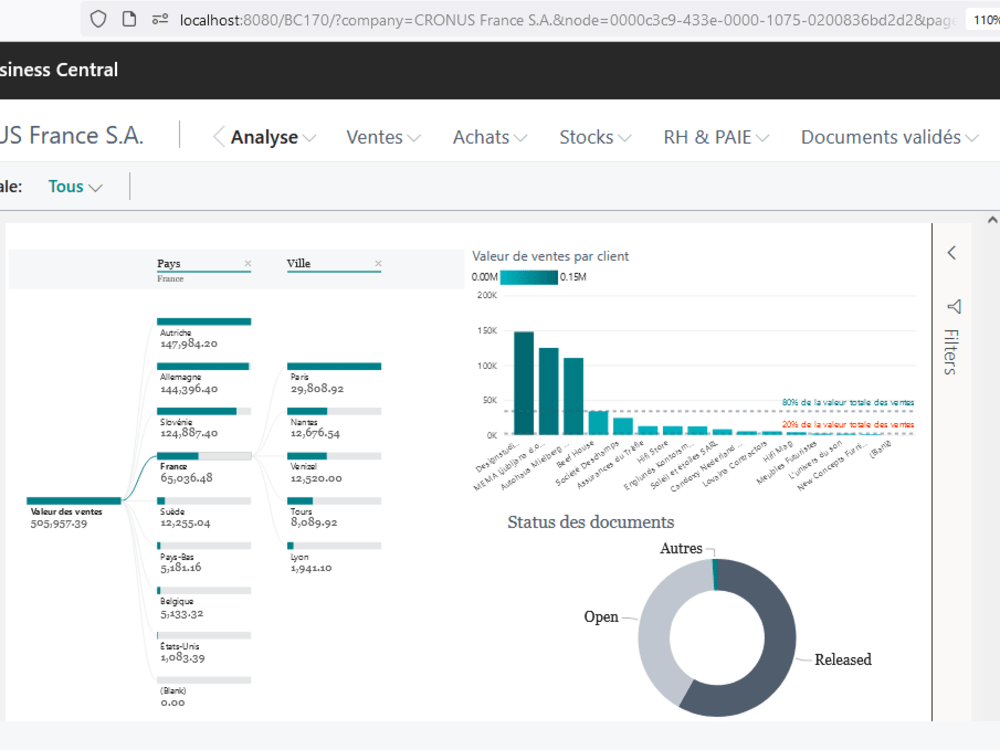Select the Venizel 12,520.00 city node
This screenshot has height=750, width=1000.
334,468
